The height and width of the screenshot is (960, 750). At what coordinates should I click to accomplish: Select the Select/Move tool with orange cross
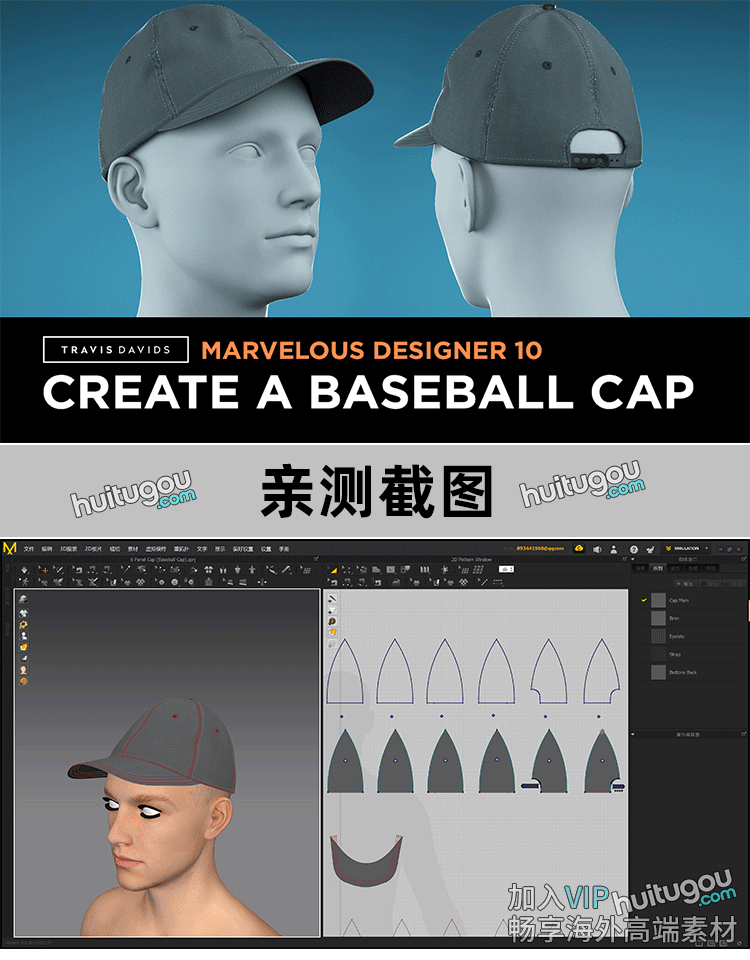click(x=44, y=569)
